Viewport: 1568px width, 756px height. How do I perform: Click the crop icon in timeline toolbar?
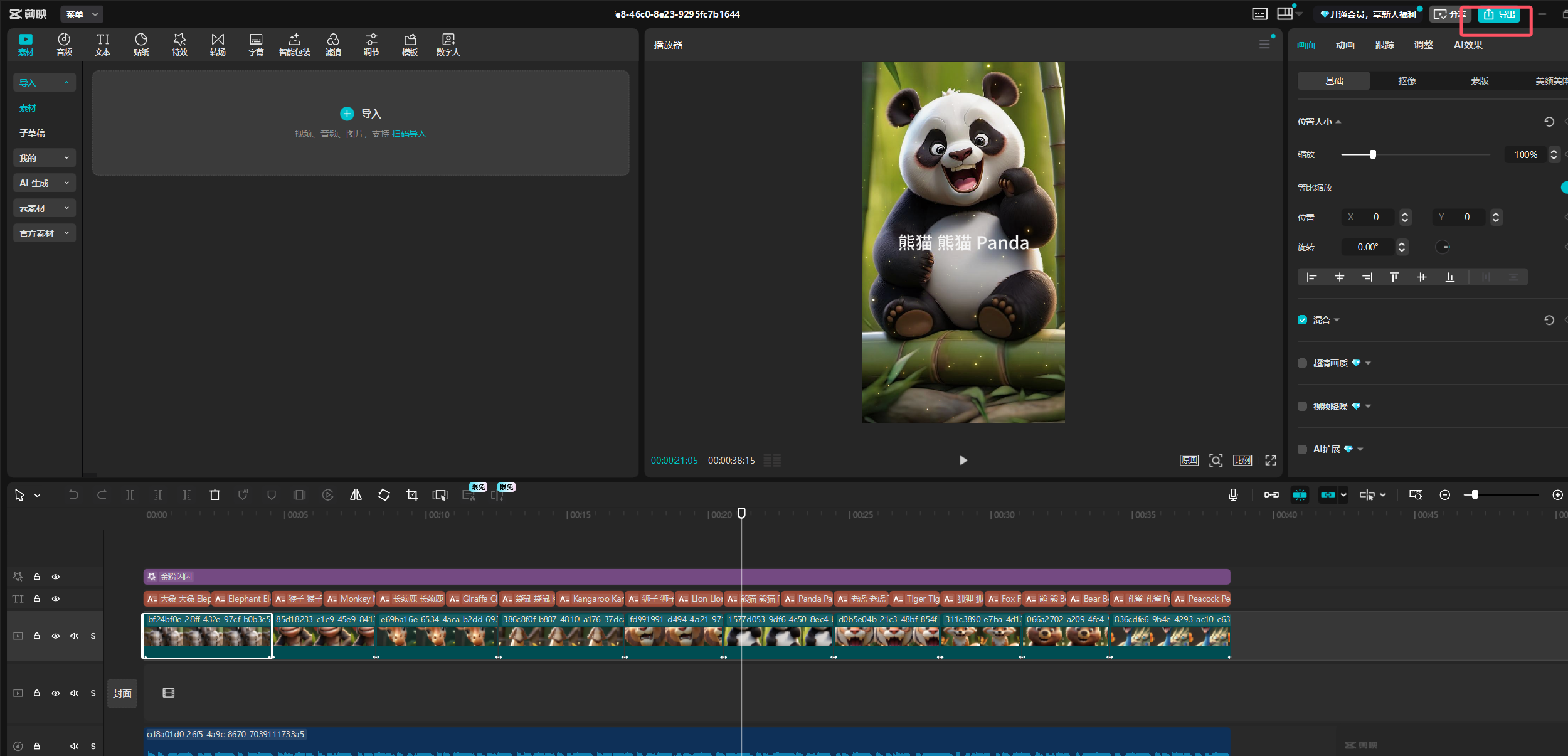pos(412,495)
